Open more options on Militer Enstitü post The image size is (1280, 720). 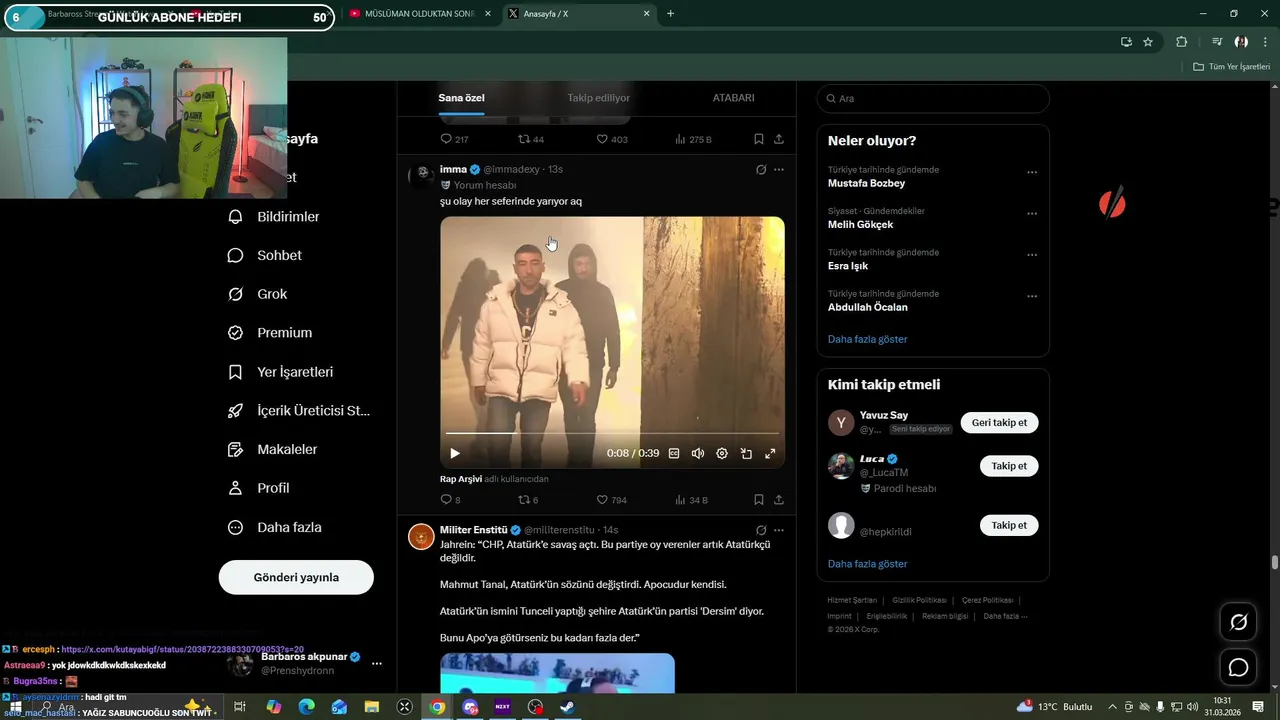click(x=779, y=530)
